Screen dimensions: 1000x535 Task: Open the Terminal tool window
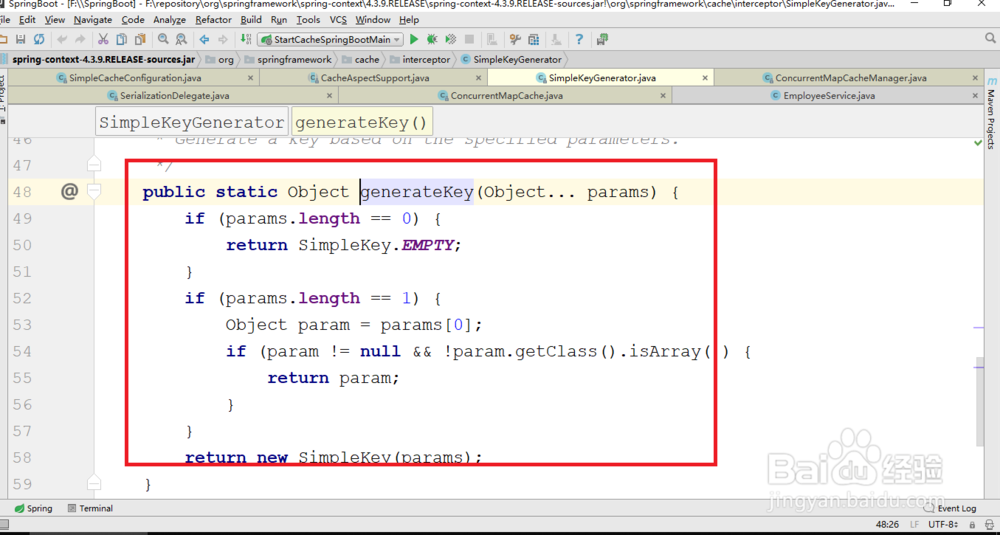pos(90,508)
